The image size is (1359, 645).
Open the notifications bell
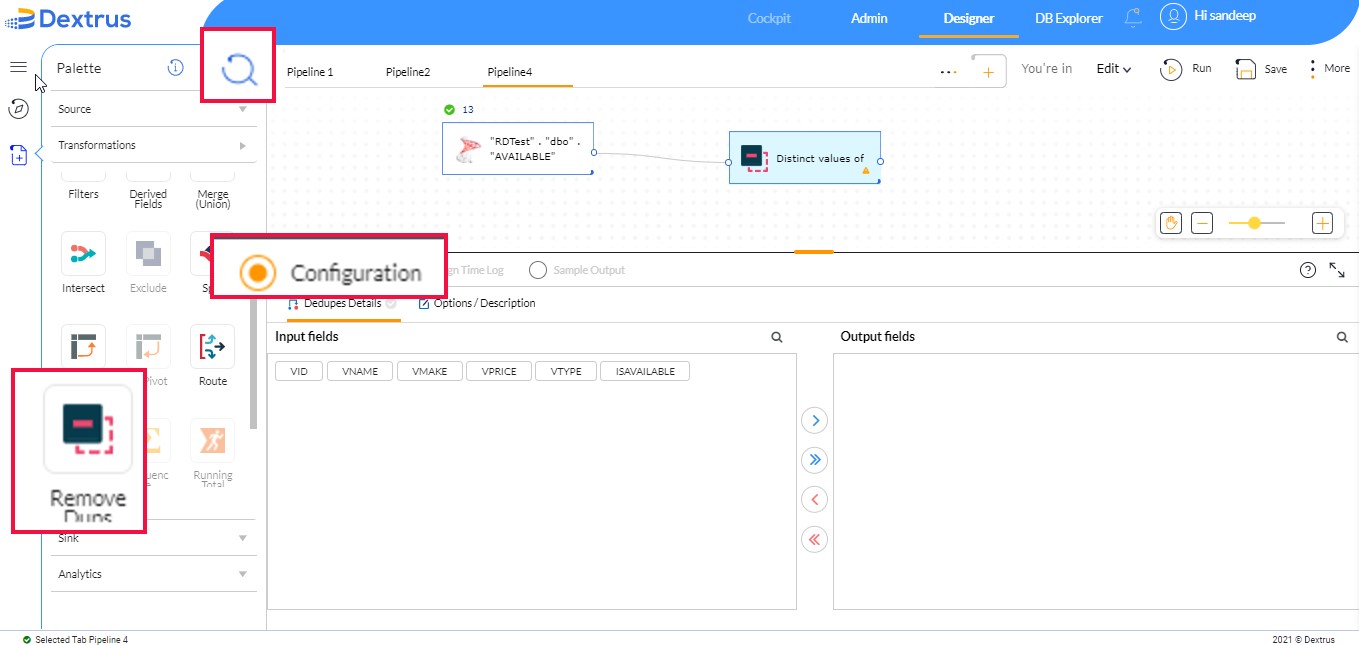[1133, 17]
